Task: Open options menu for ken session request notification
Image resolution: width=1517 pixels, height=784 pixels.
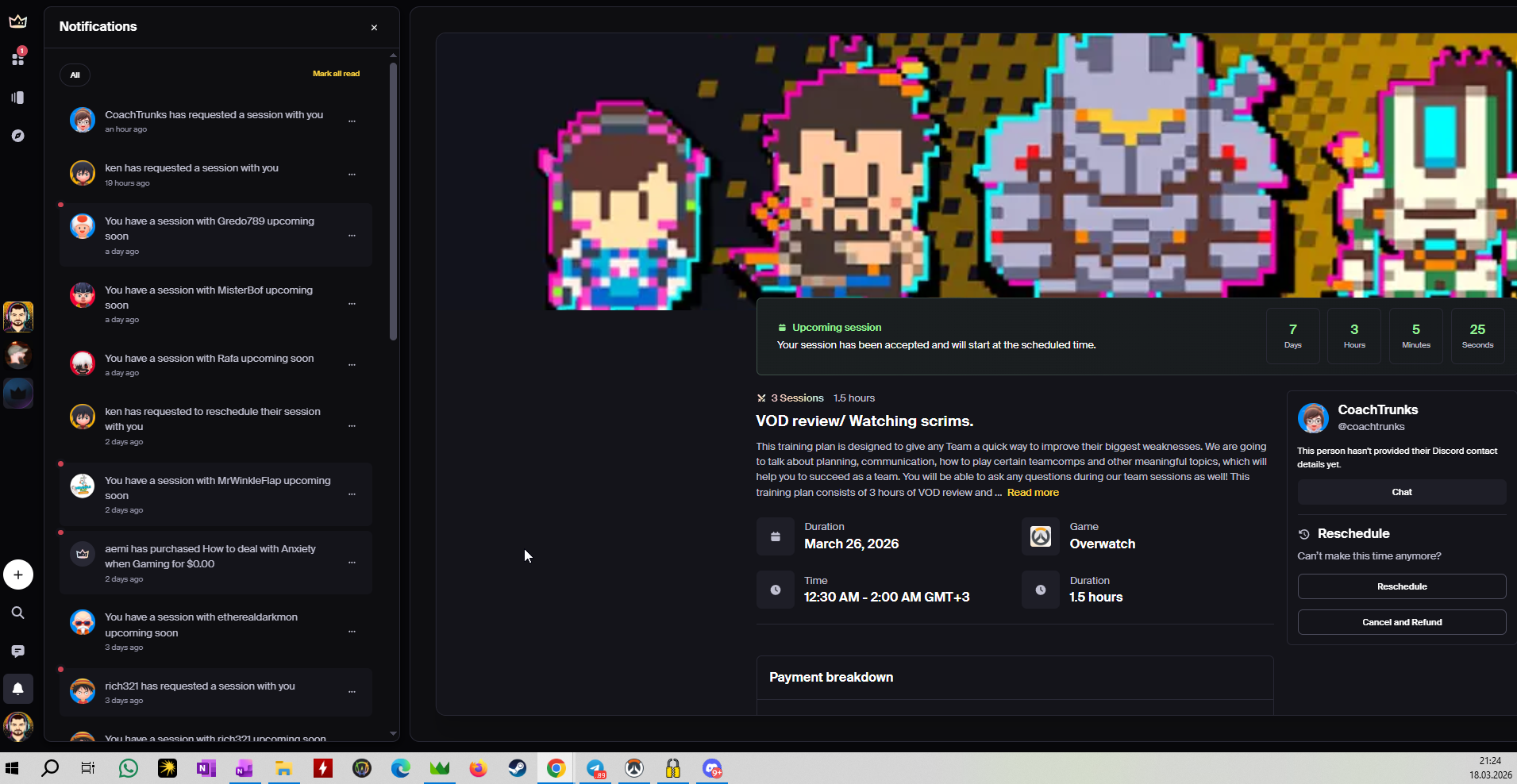Action: pos(352,175)
